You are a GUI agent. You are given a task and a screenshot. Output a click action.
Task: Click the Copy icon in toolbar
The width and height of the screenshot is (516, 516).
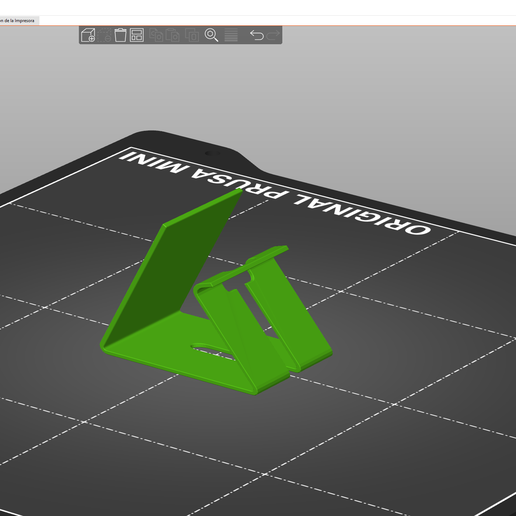pos(156,35)
